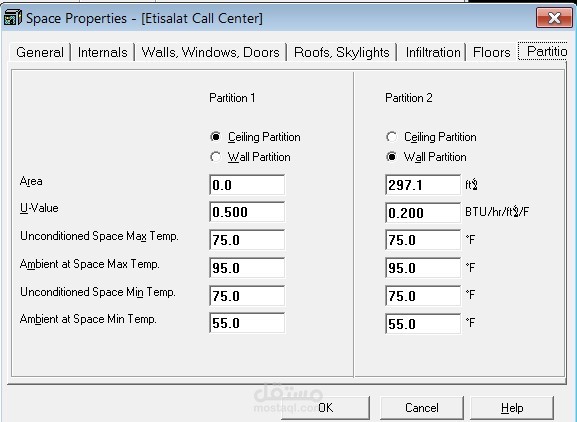Click the OK button
This screenshot has width=577, height=422.
tap(326, 408)
